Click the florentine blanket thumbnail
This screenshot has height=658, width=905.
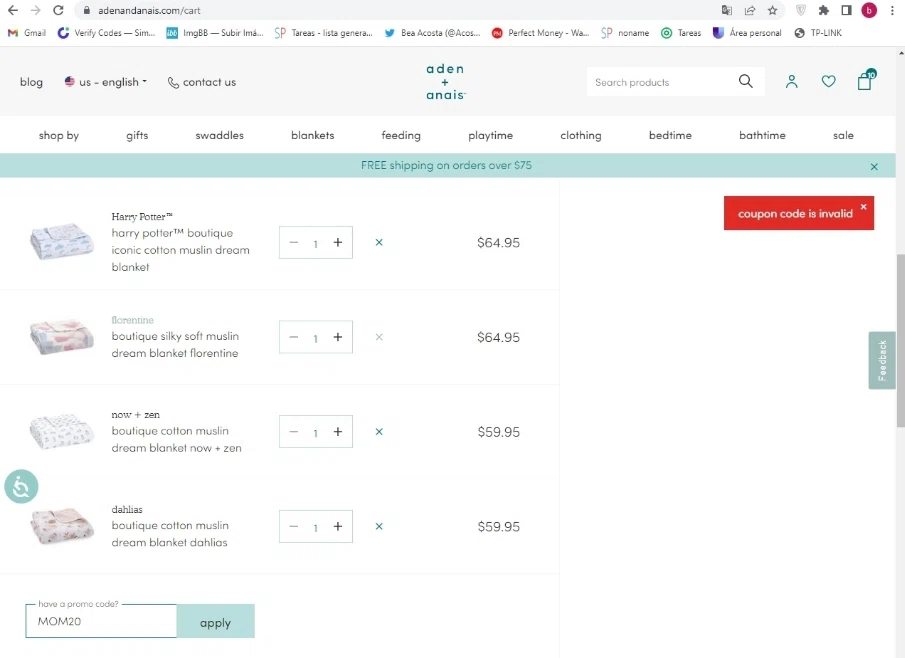[62, 337]
